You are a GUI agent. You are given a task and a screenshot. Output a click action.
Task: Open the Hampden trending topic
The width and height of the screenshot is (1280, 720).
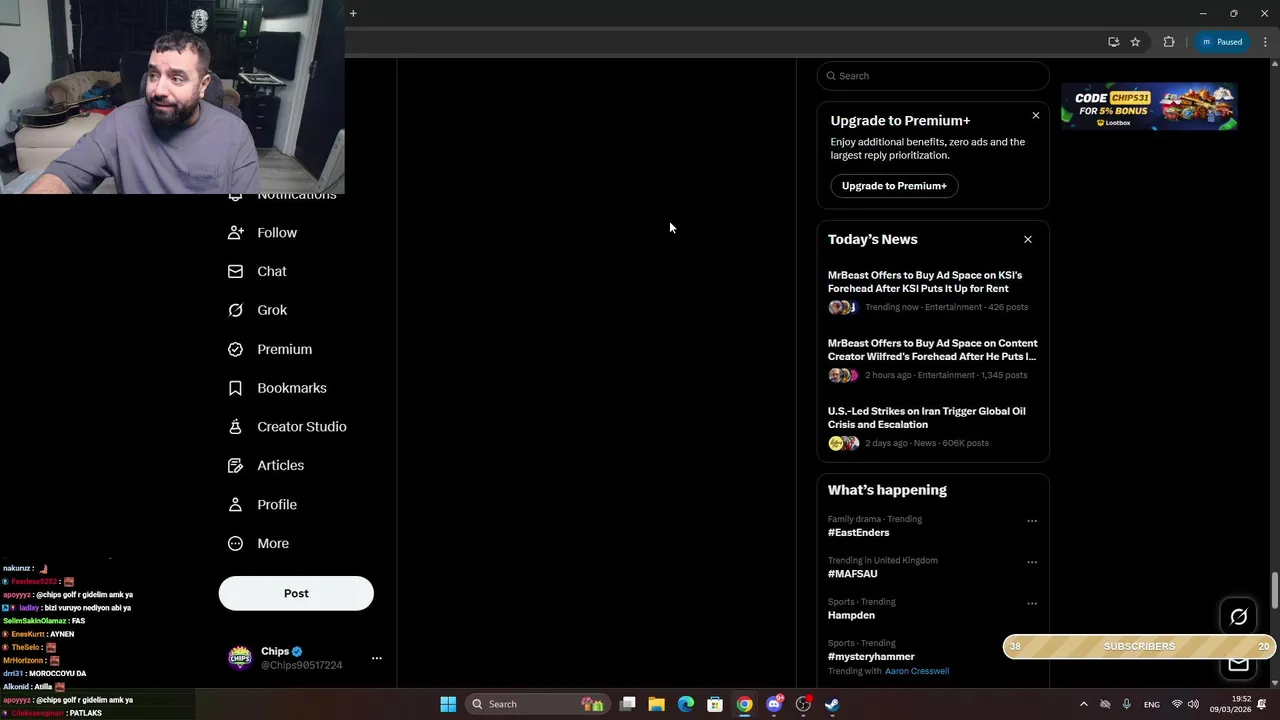pyautogui.click(x=851, y=615)
